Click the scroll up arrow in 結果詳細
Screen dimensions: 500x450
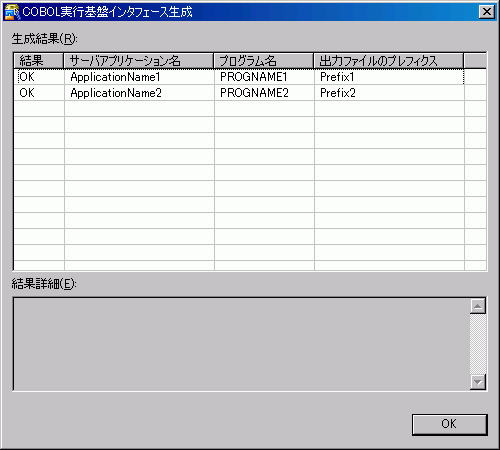coord(478,306)
